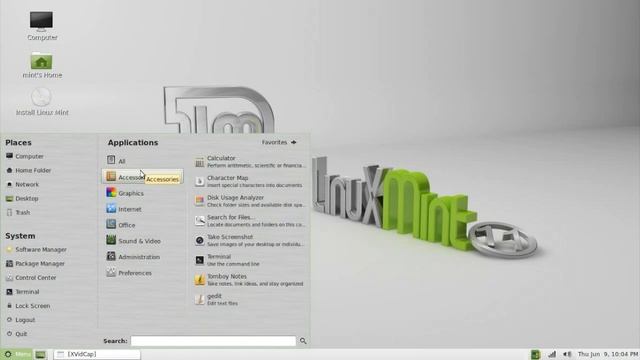Viewport: 640px width, 360px height.
Task: Launch Character Map
Action: click(x=249, y=181)
